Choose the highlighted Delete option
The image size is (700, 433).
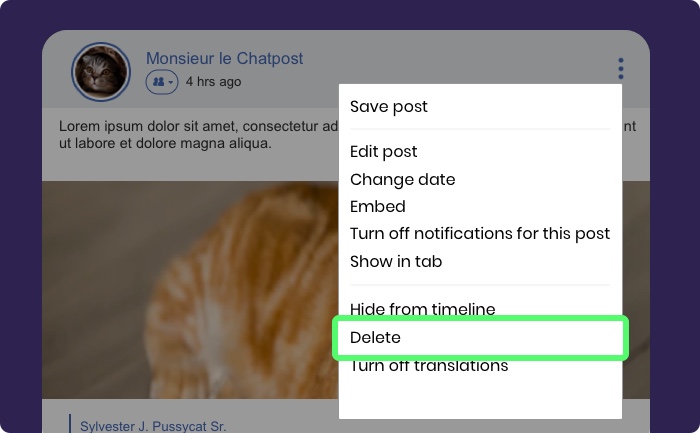coord(480,338)
